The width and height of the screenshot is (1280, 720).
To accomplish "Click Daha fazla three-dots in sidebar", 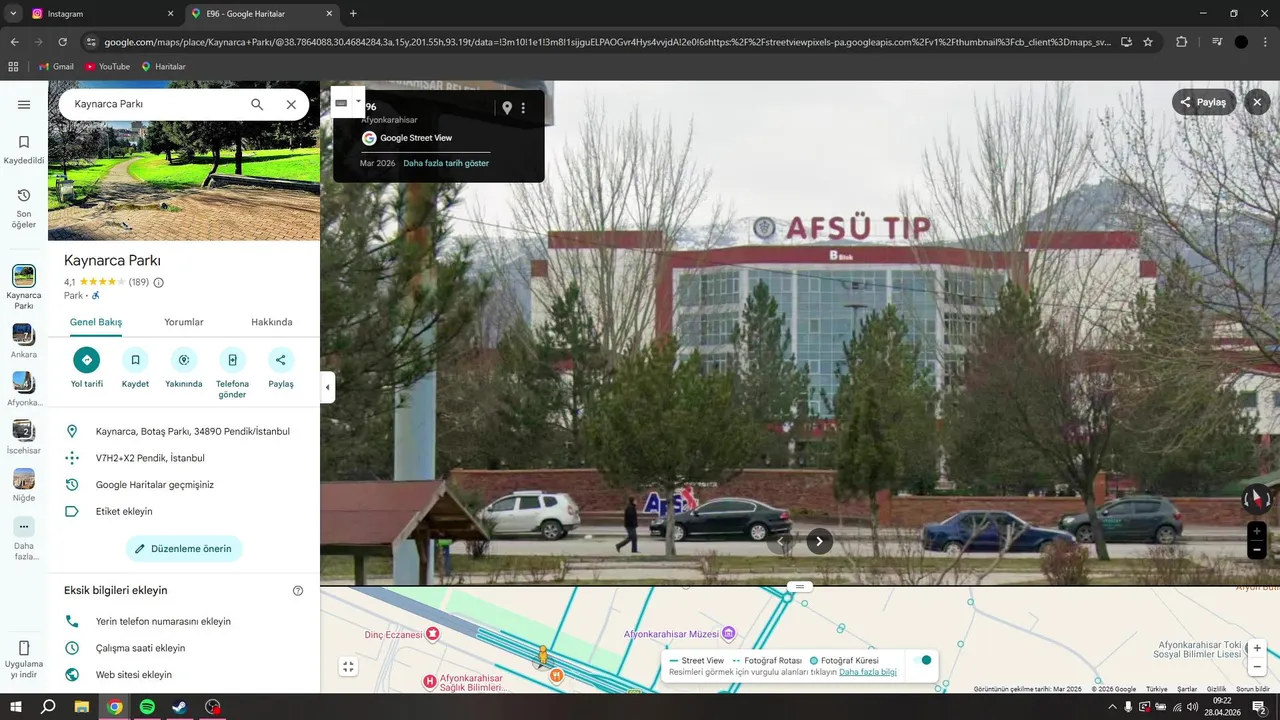I will 24,527.
